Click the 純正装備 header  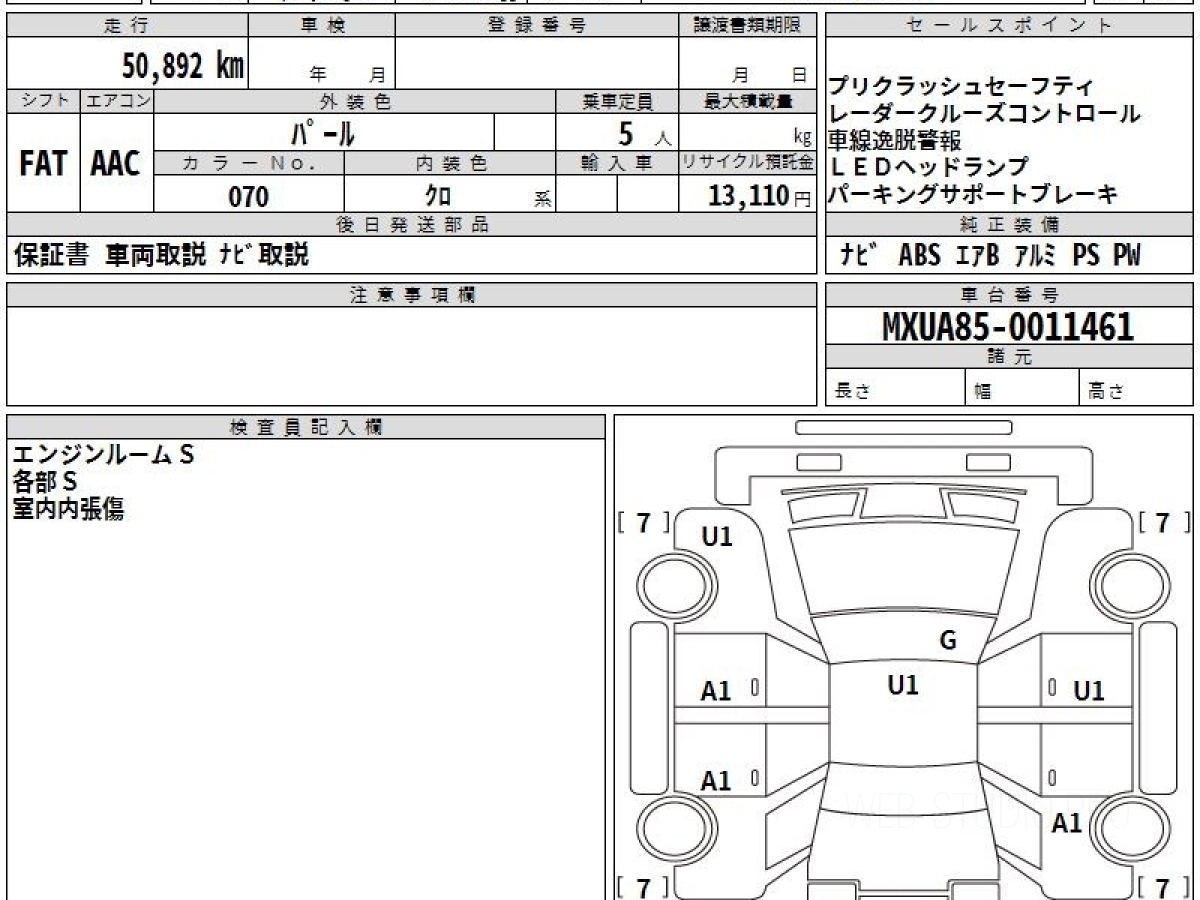1010,224
